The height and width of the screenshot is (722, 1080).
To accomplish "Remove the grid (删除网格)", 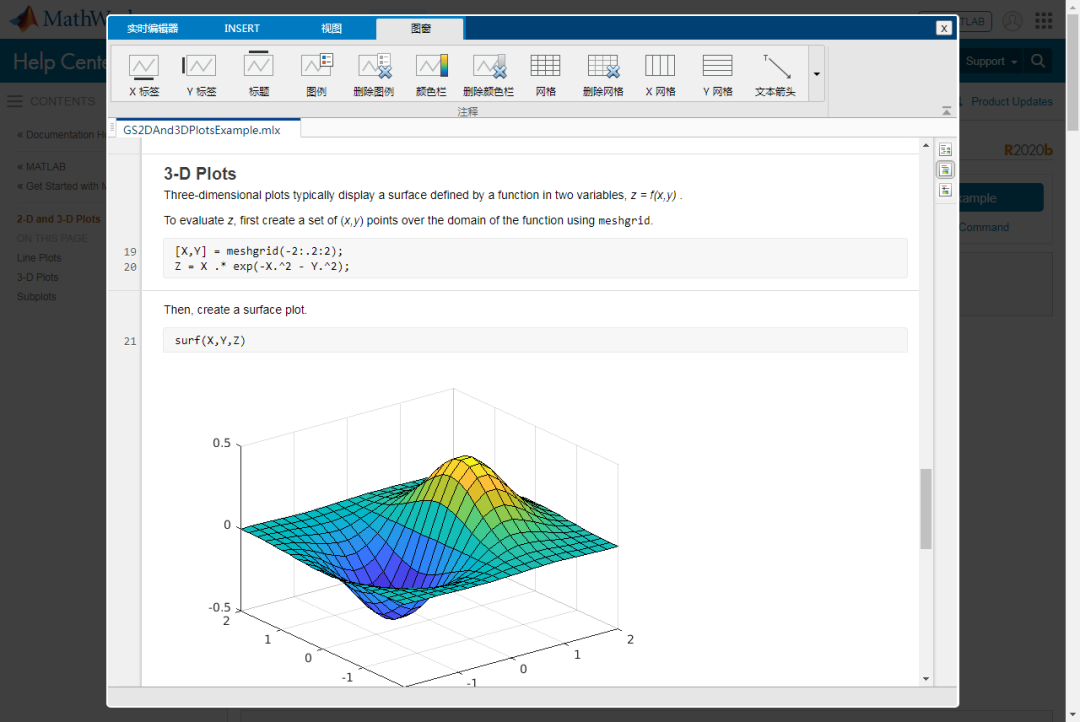I will [603, 74].
